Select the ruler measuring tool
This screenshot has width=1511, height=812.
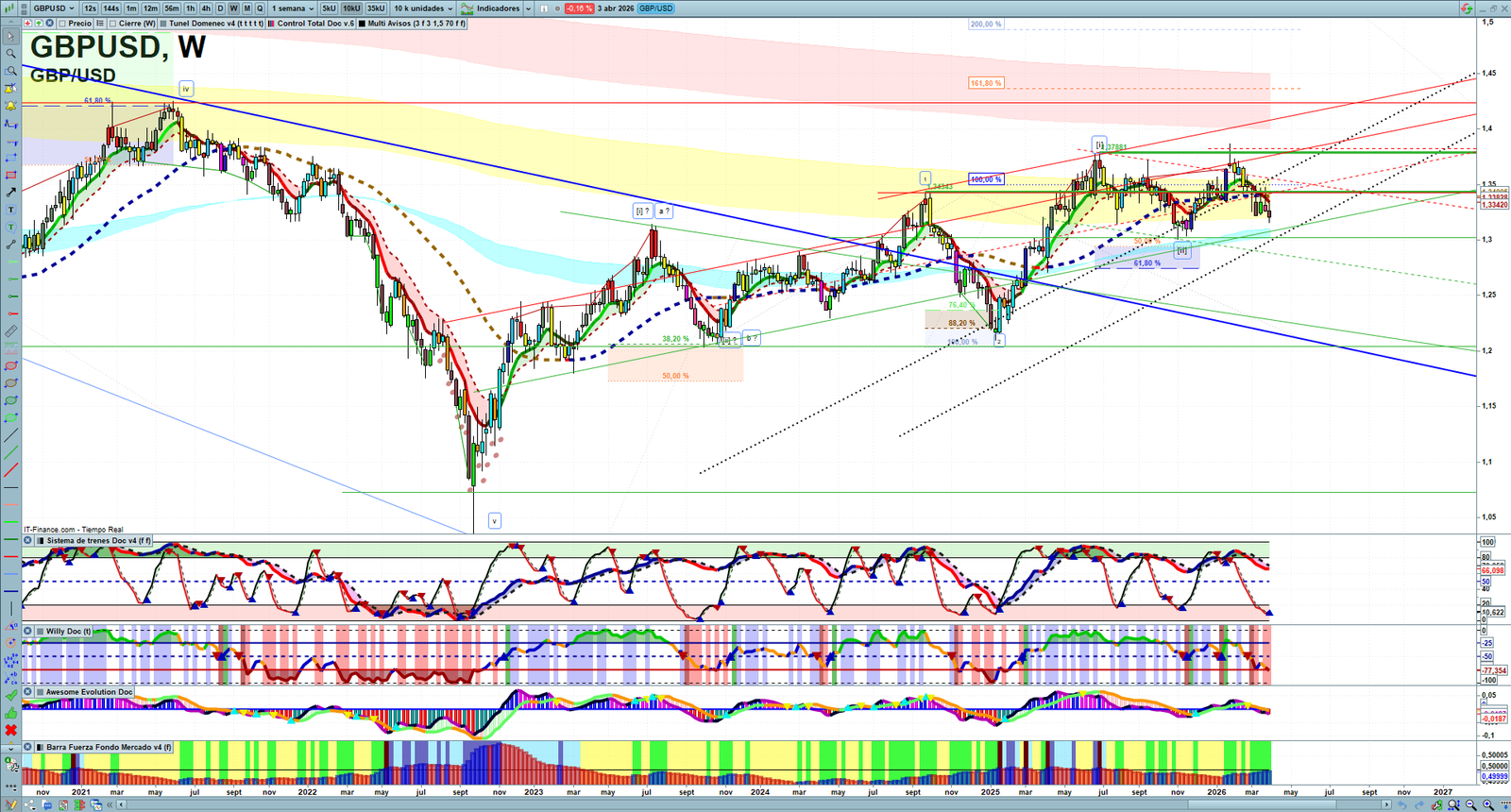click(x=10, y=331)
